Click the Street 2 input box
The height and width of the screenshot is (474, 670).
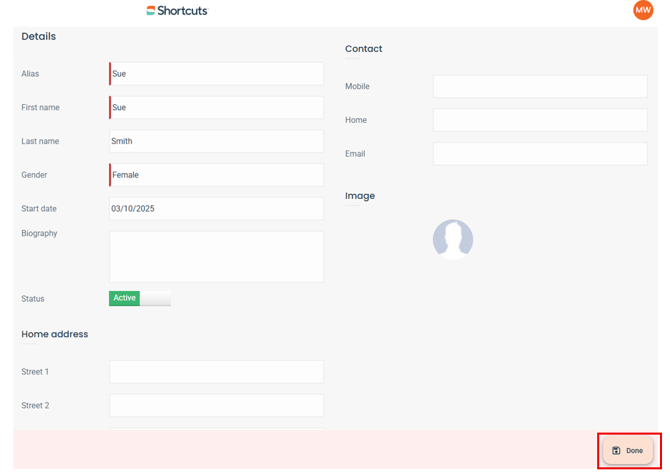217,405
